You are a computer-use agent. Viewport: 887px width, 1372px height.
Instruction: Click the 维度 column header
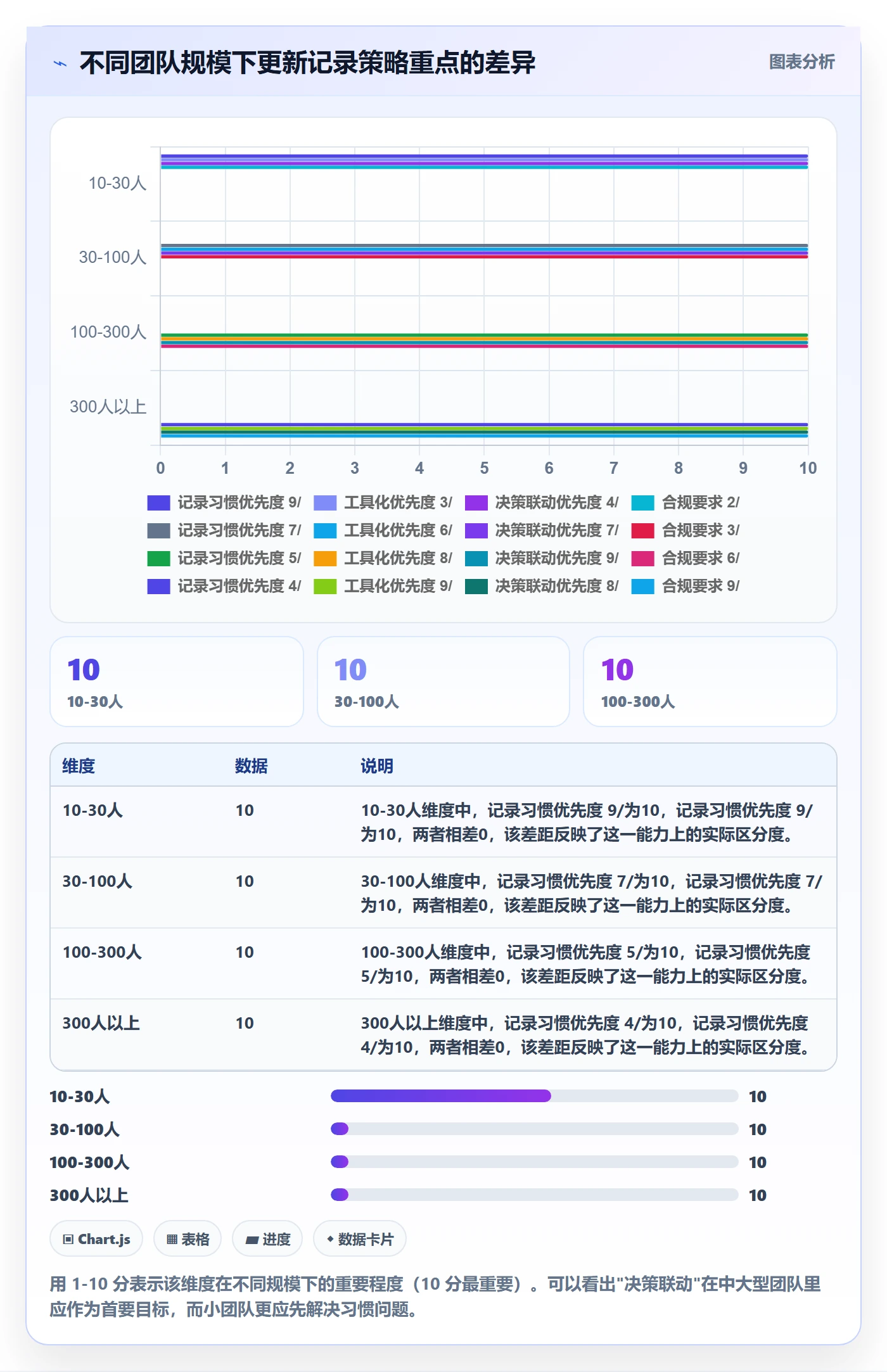tap(79, 766)
